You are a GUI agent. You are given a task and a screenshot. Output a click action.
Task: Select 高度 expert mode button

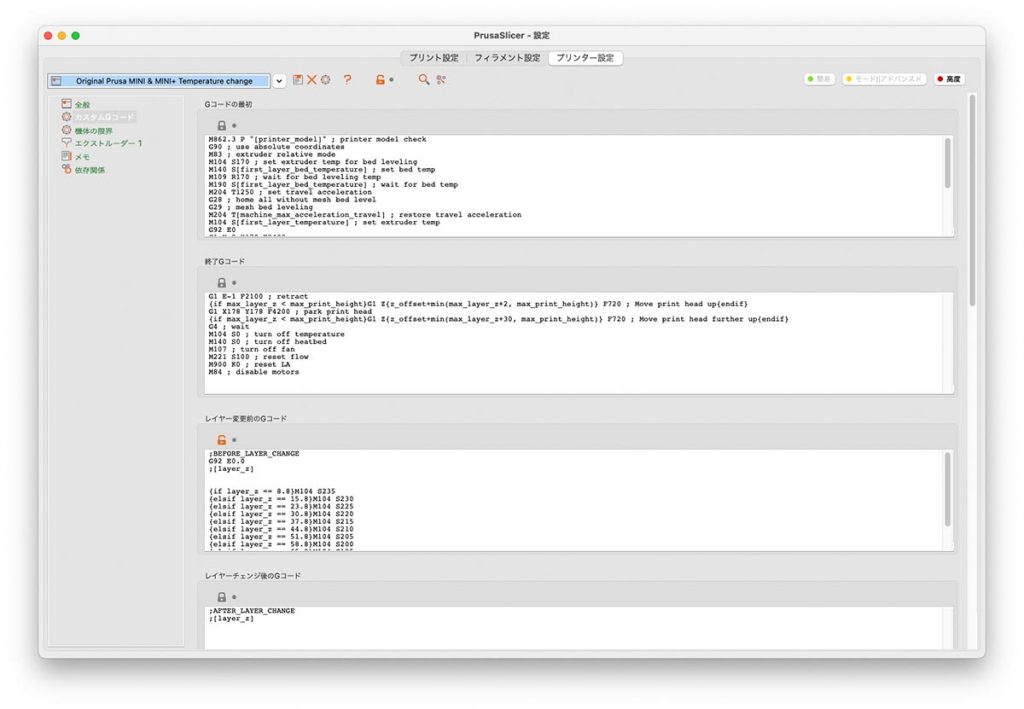(x=949, y=79)
